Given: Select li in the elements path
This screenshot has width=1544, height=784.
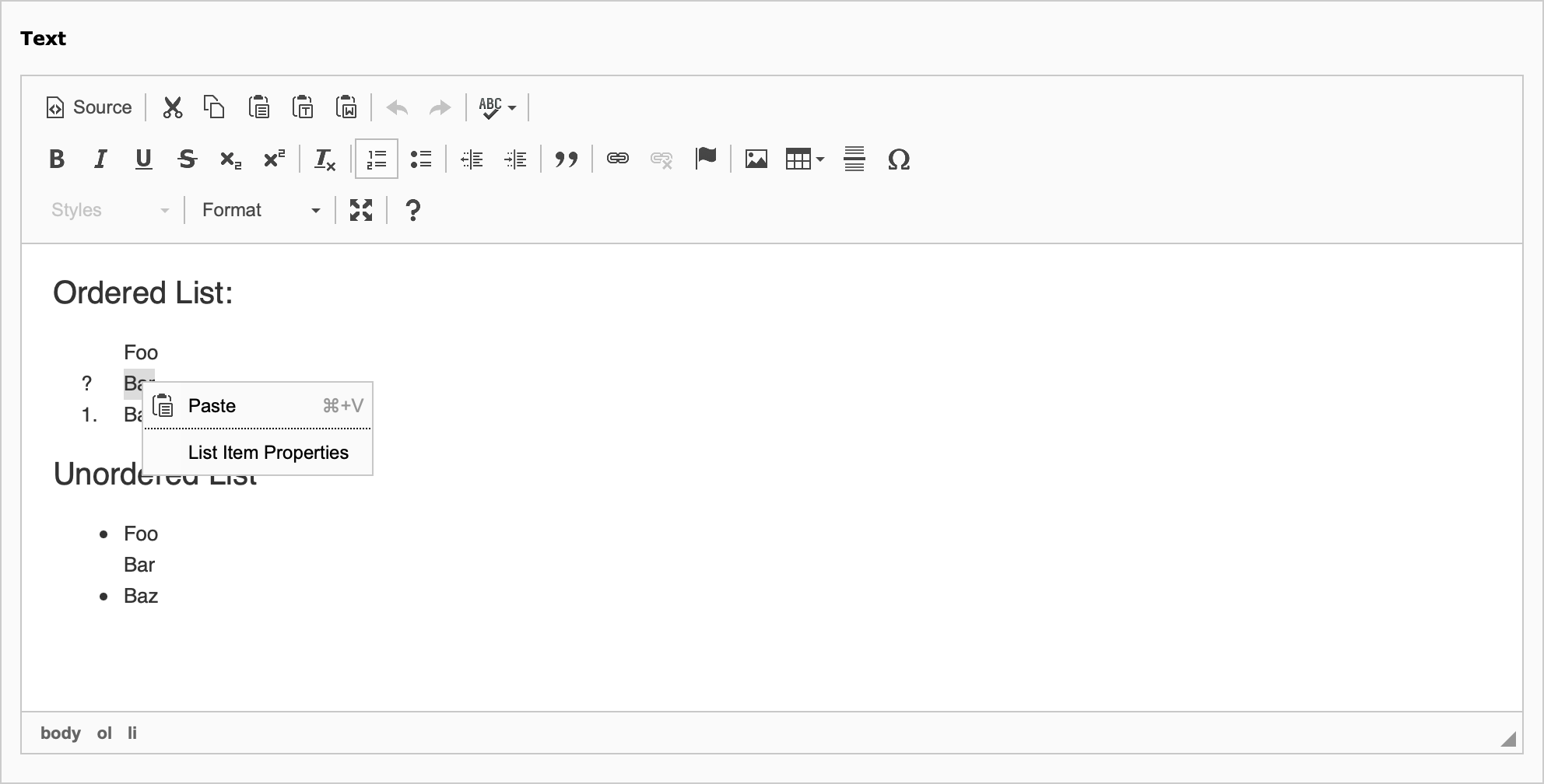Looking at the screenshot, I should (132, 733).
